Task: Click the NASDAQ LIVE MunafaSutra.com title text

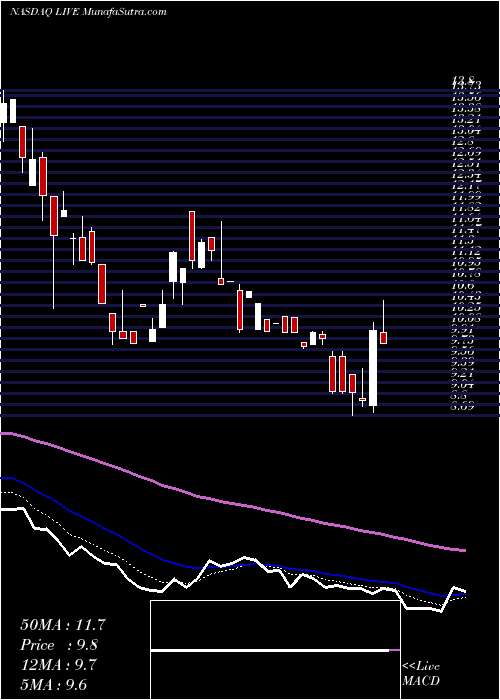Action: pos(88,12)
